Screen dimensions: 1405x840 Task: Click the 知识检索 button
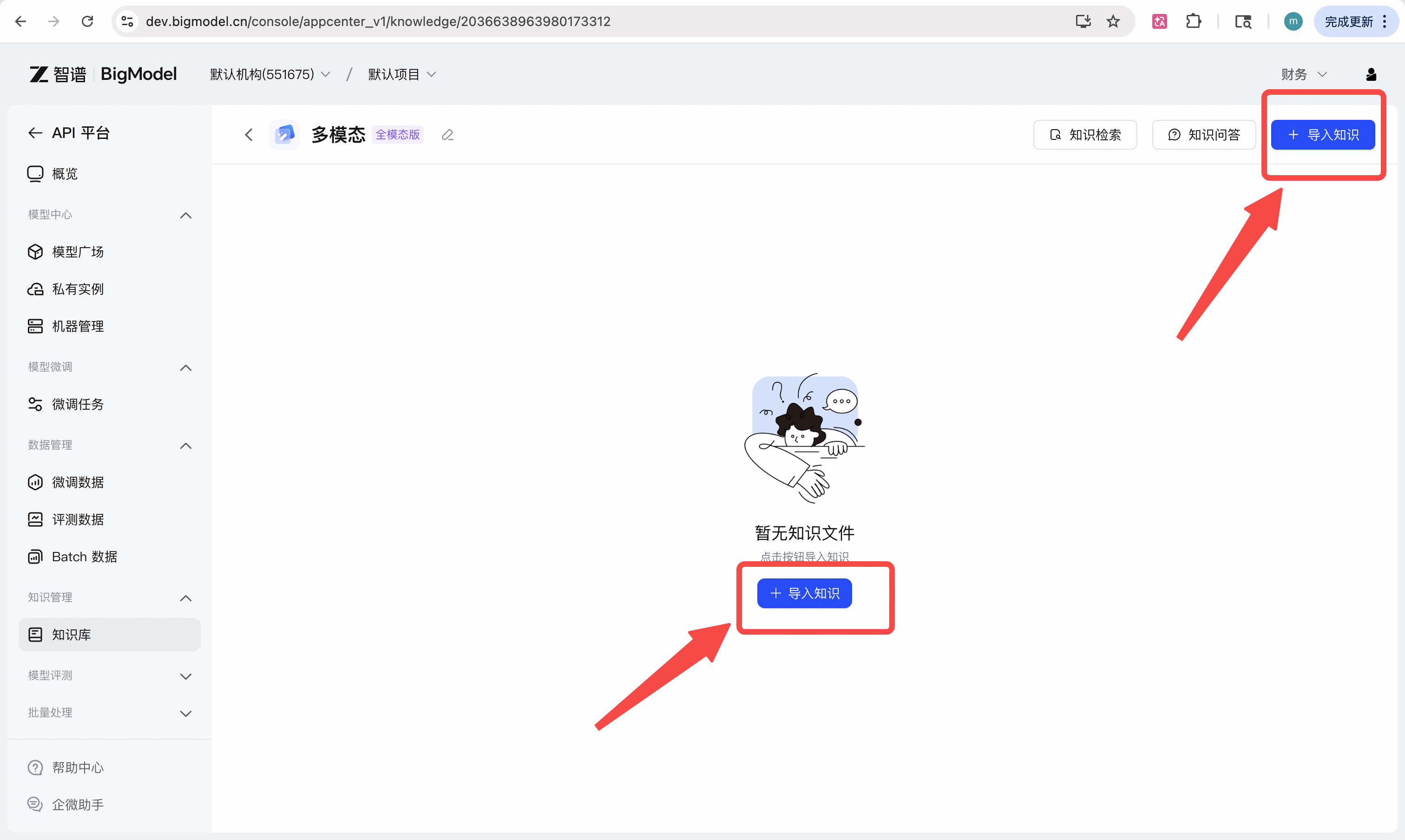(x=1084, y=135)
